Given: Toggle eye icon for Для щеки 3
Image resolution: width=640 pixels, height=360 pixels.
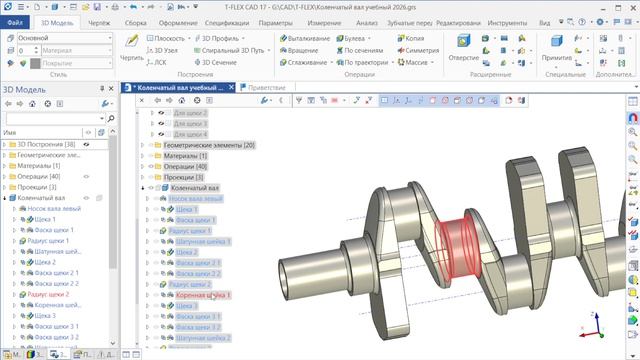Looking at the screenshot, I should pos(161,123).
